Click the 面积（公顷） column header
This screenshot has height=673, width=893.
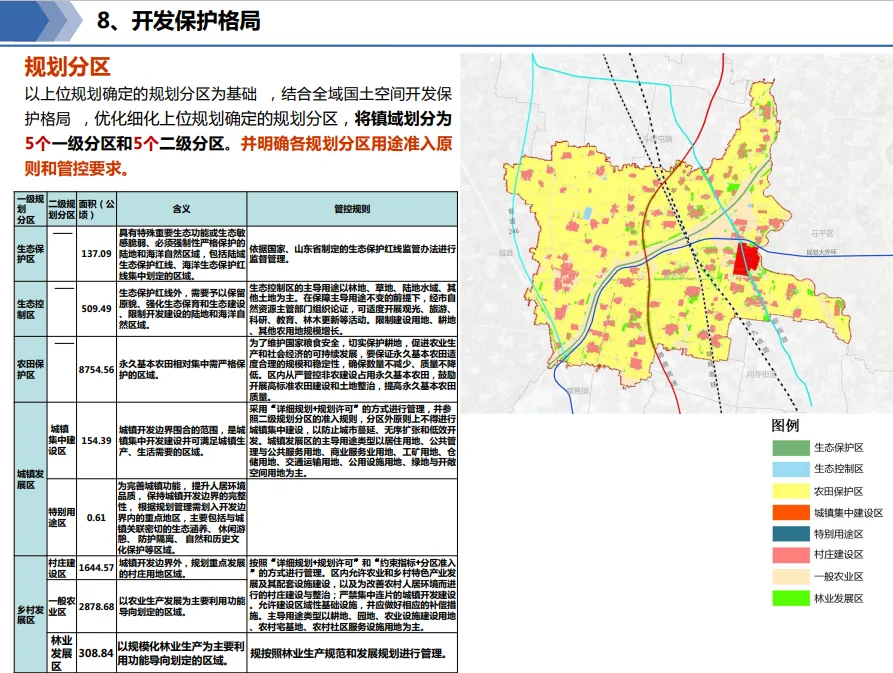click(96, 209)
